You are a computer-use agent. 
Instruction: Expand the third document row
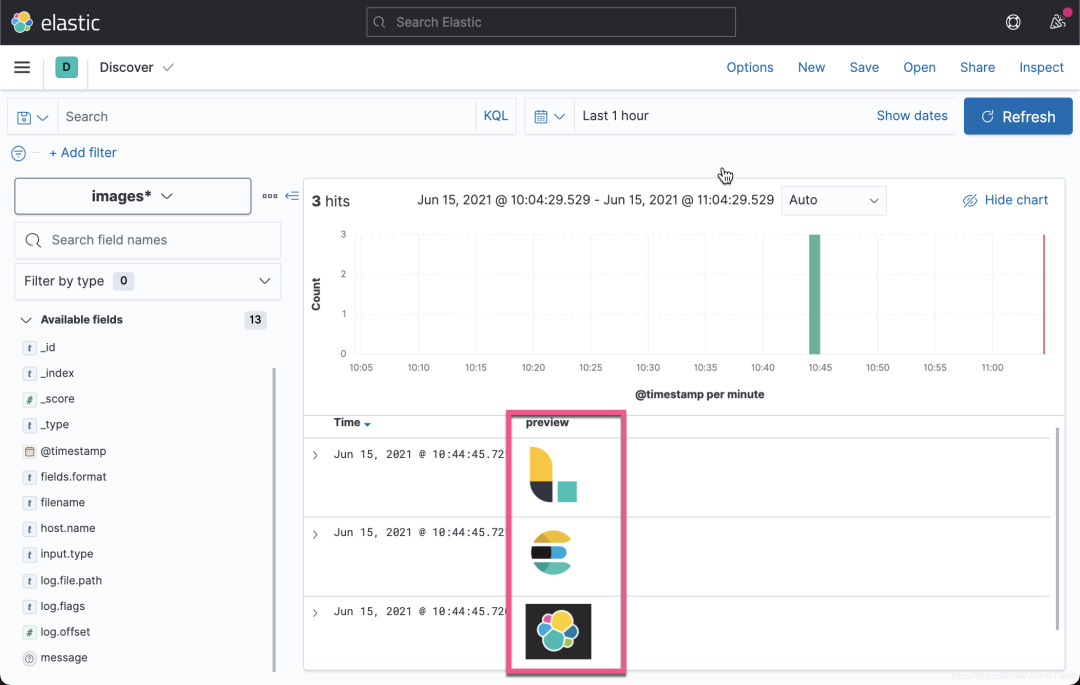(x=315, y=613)
